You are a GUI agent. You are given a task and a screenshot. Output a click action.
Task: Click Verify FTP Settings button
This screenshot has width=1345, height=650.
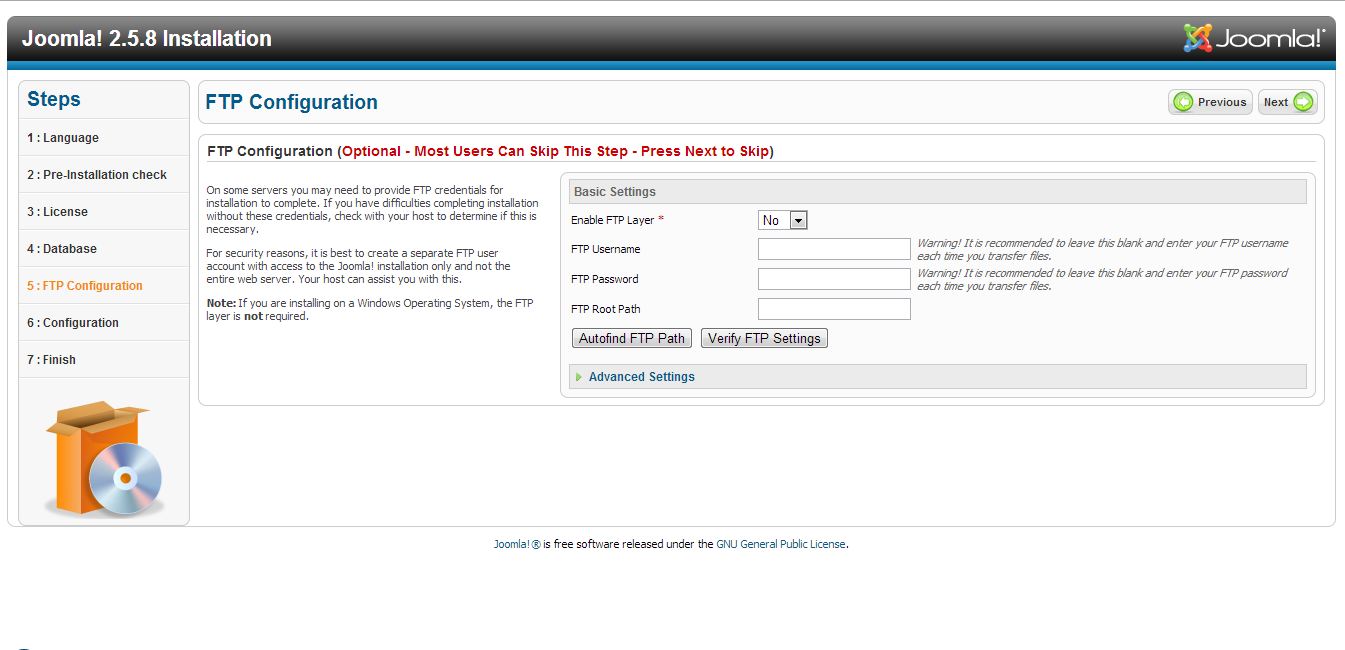[764, 338]
